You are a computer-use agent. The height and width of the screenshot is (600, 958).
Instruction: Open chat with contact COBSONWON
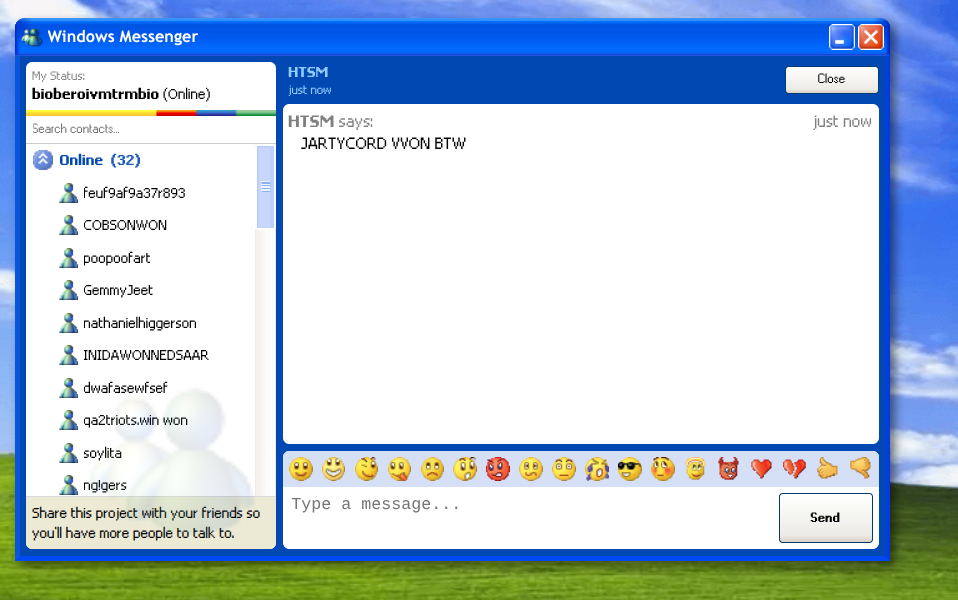pyautogui.click(x=125, y=225)
